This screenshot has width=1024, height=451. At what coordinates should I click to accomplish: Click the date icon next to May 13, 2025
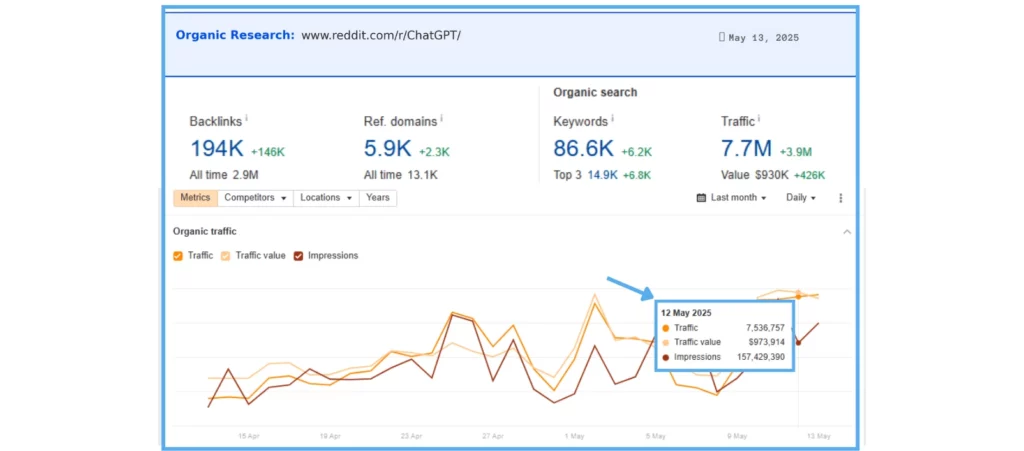coord(722,38)
